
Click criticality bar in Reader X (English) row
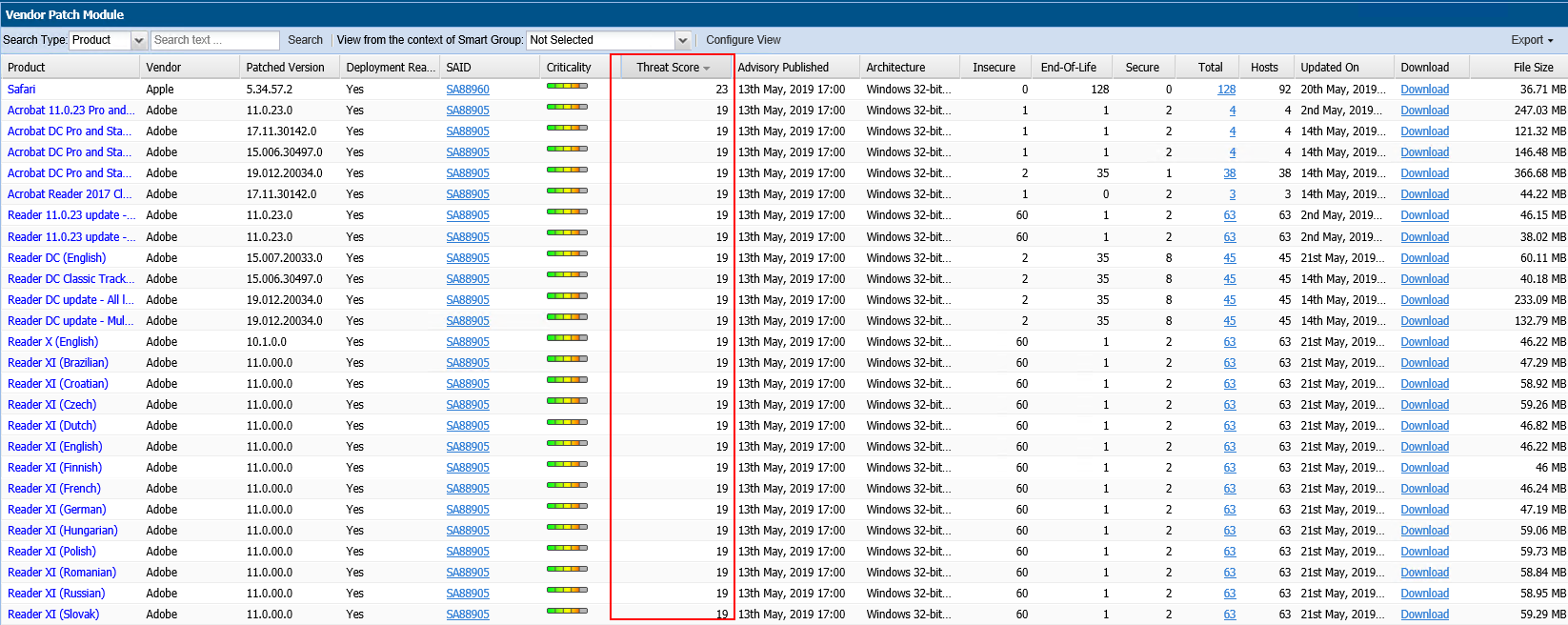[567, 338]
